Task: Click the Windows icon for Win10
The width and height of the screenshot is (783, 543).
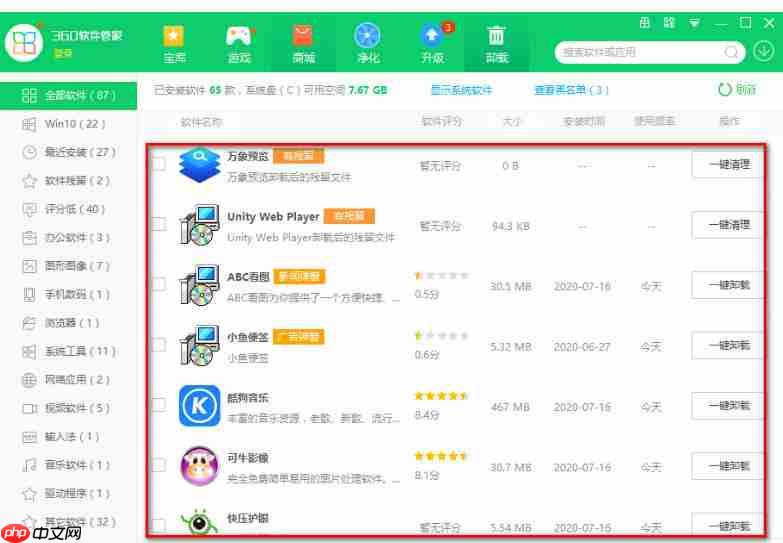Action: click(x=29, y=124)
